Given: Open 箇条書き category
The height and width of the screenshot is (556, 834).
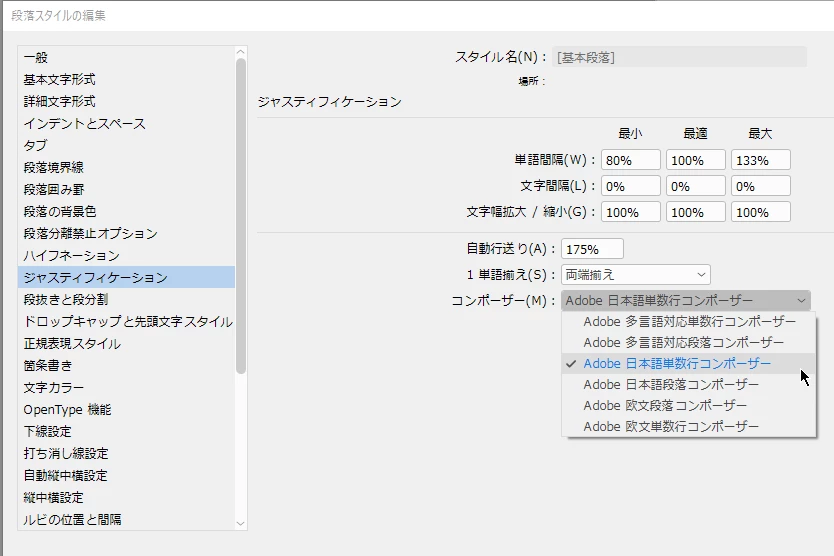Looking at the screenshot, I should [x=126, y=365].
